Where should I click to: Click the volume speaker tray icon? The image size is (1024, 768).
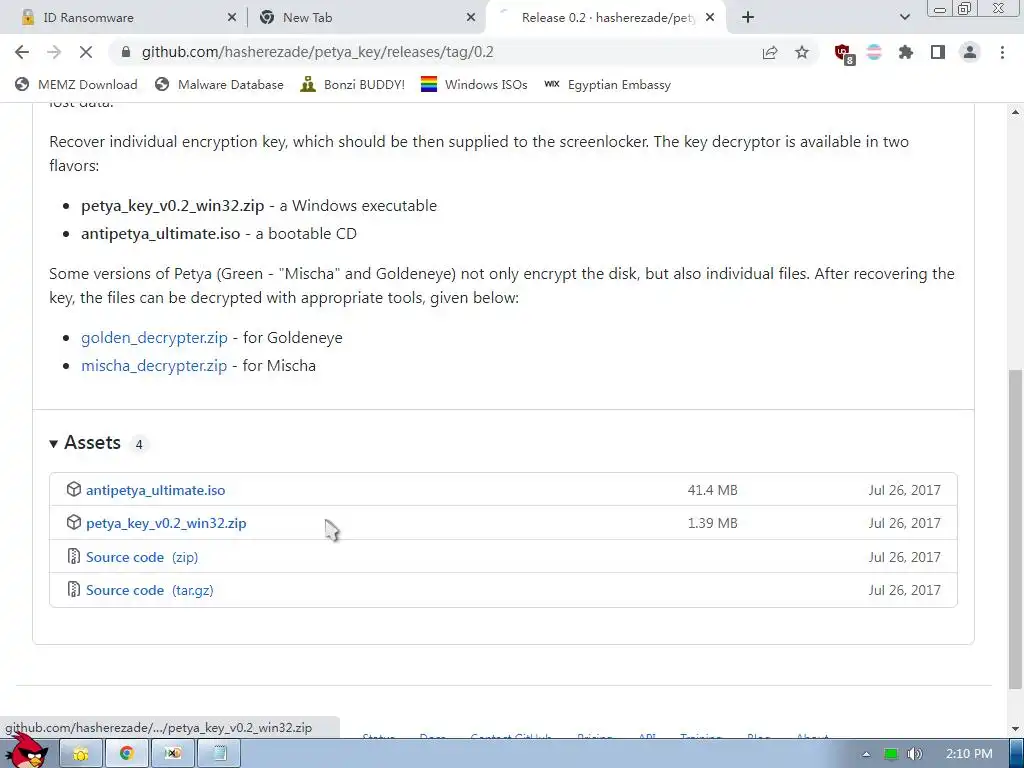click(x=915, y=754)
